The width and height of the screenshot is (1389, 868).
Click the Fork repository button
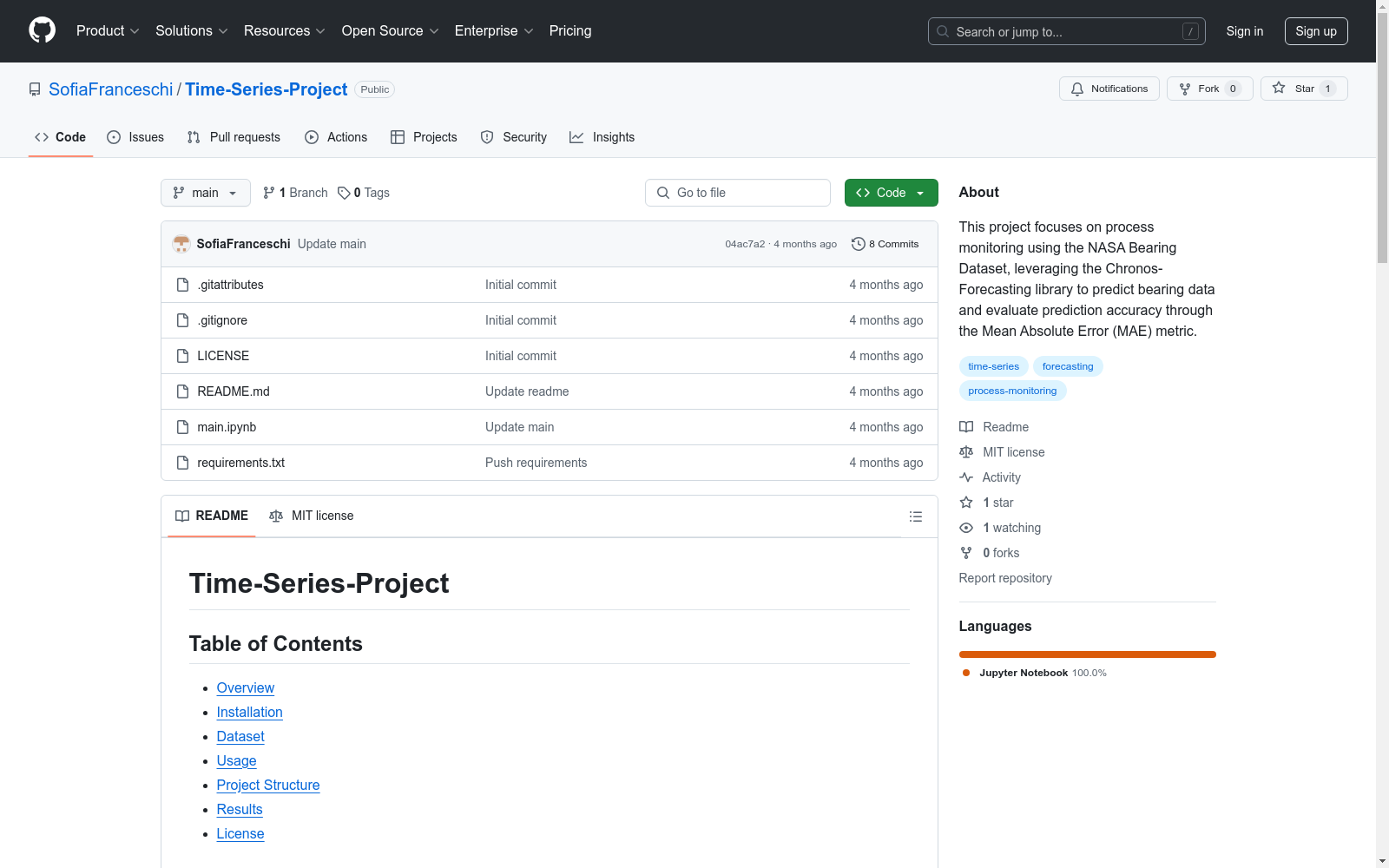click(x=1208, y=89)
